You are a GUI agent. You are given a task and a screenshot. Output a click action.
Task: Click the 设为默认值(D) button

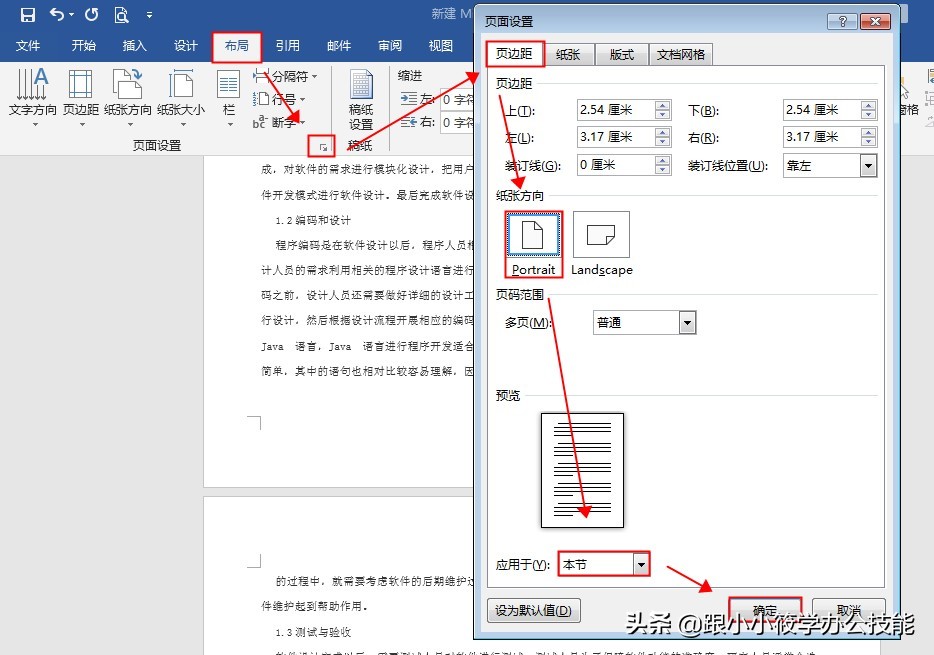[x=533, y=610]
